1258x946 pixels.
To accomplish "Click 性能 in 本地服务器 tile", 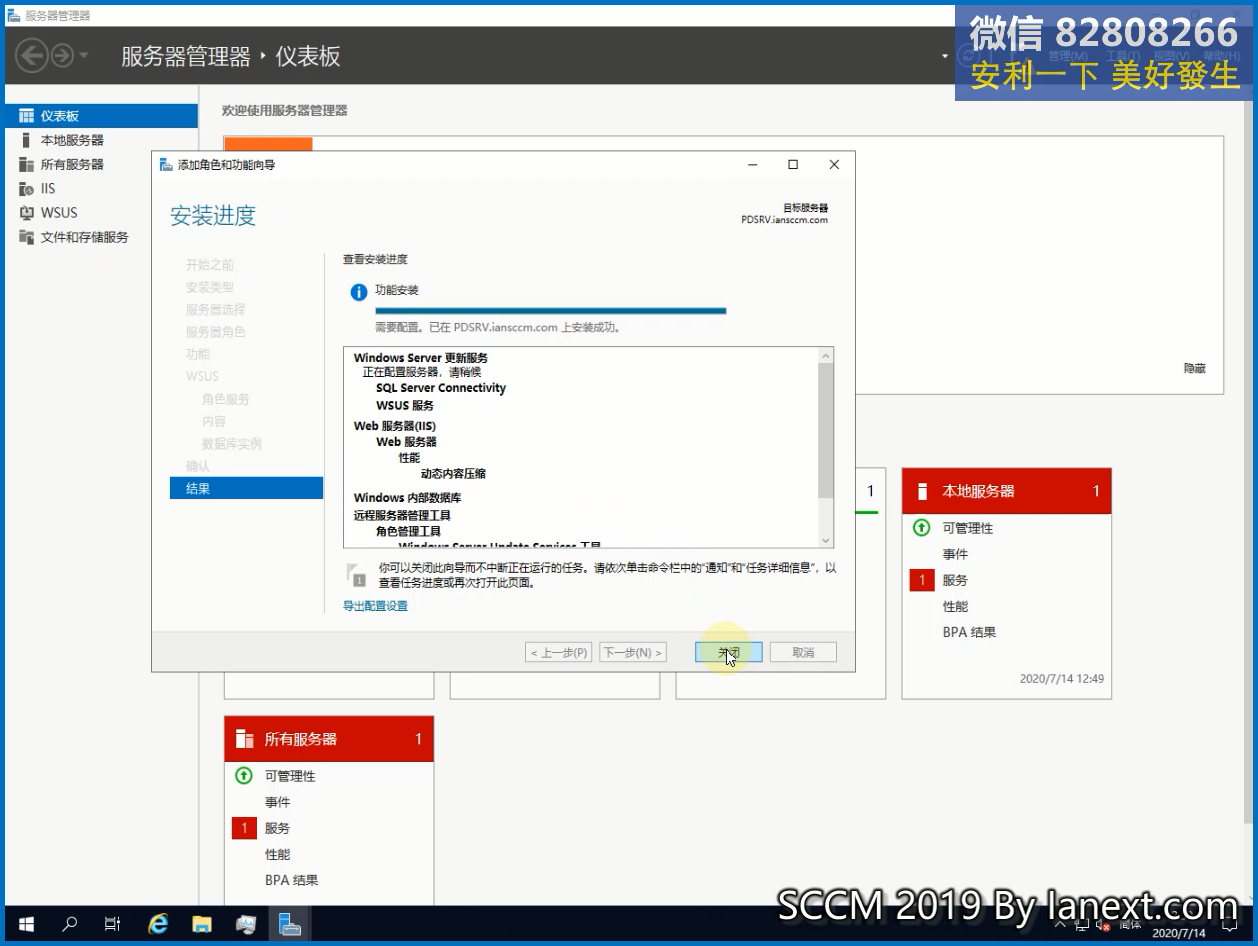I will click(955, 606).
